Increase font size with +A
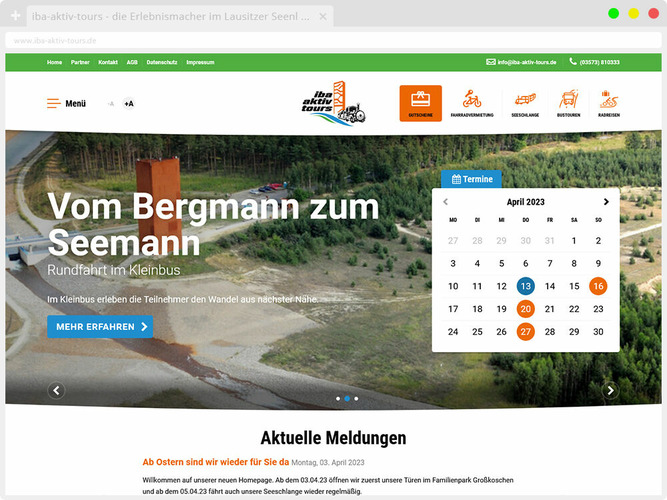667x500 pixels. [x=128, y=104]
